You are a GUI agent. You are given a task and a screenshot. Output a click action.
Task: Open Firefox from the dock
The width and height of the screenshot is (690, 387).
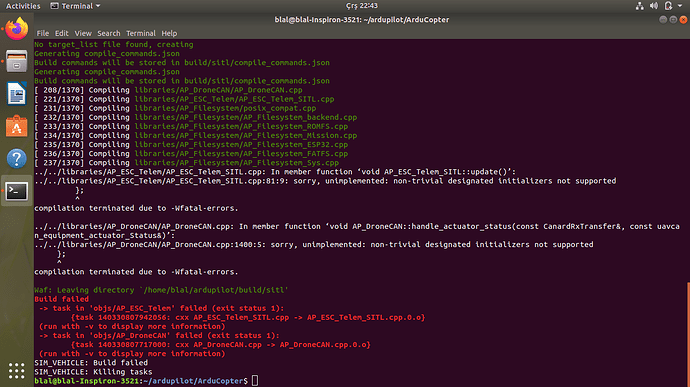click(x=16, y=29)
